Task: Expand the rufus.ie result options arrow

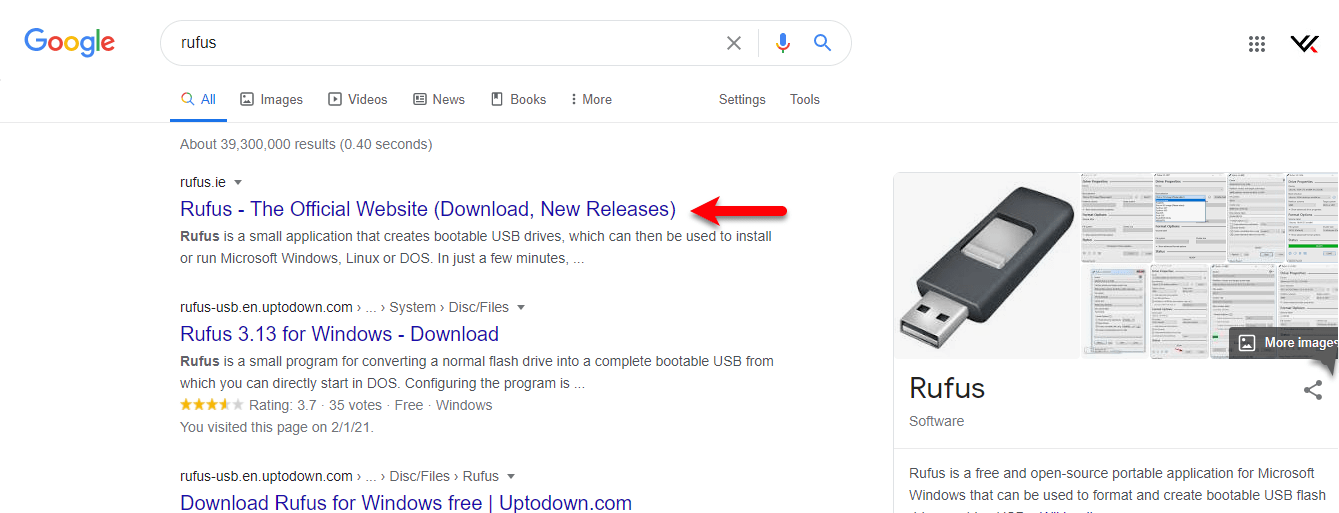Action: pyautogui.click(x=238, y=182)
